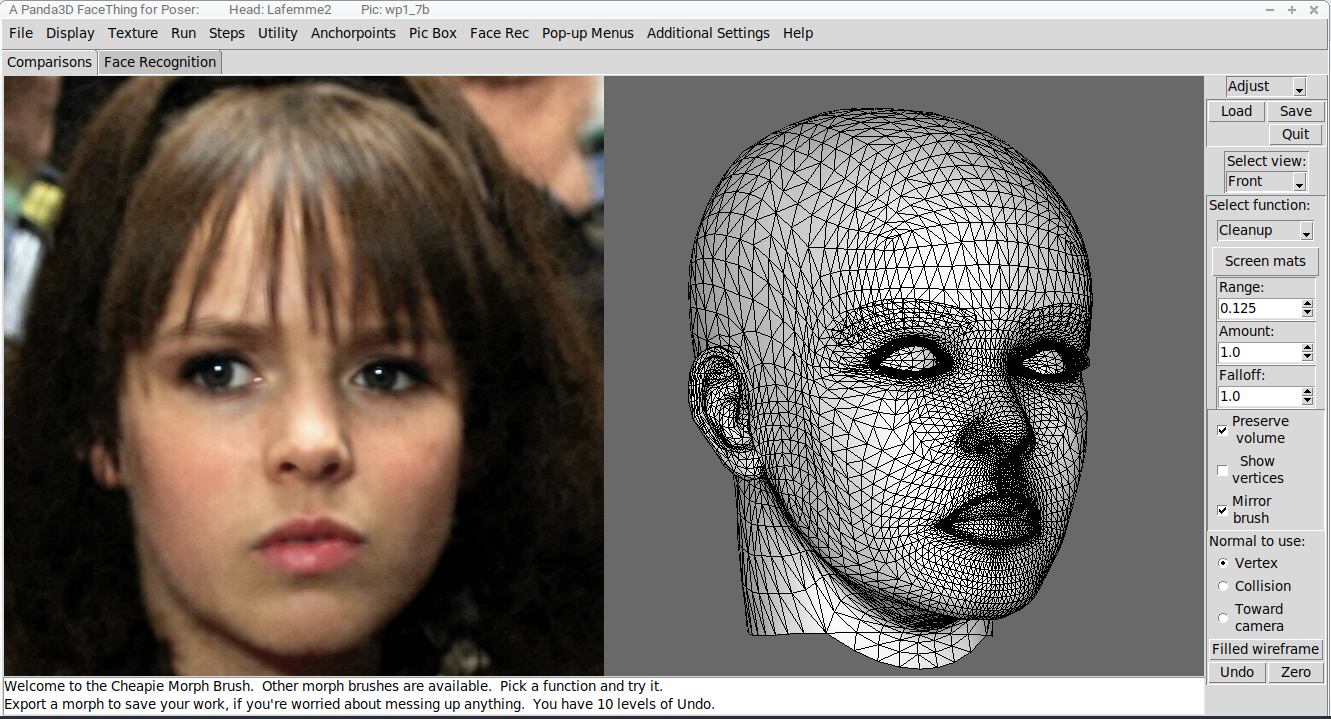Select the Vertex normal radio button
Viewport: 1331px width, 719px height.
[1223, 563]
